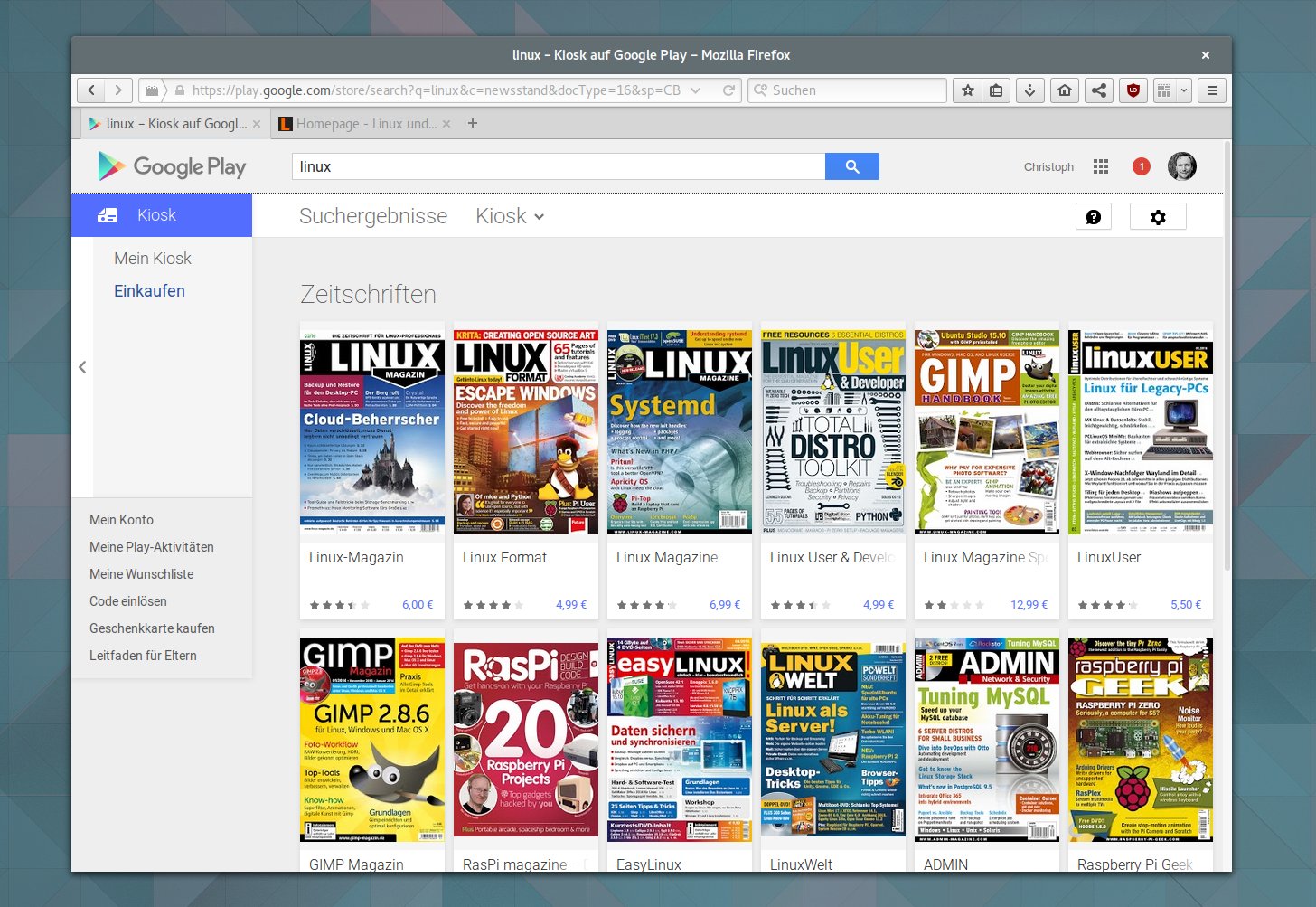Expand the Kiosk category dropdown

coord(511,216)
